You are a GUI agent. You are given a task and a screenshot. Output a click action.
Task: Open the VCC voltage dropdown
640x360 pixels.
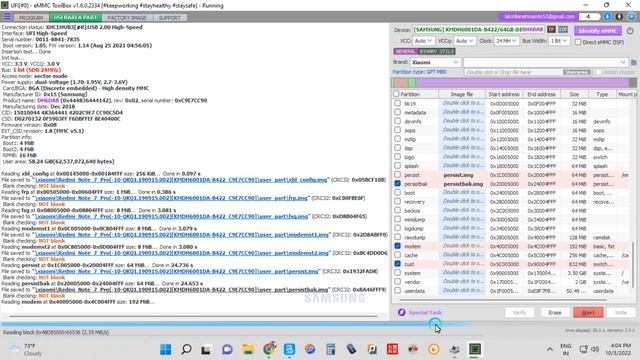pos(423,41)
